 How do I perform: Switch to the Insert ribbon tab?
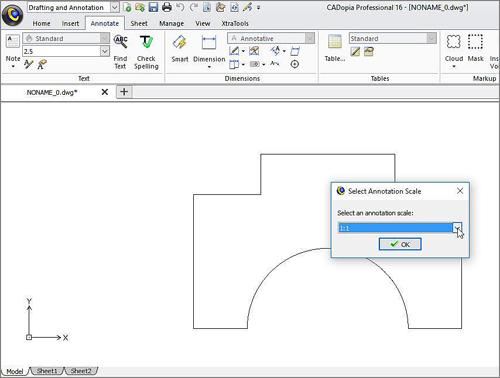tap(70, 24)
